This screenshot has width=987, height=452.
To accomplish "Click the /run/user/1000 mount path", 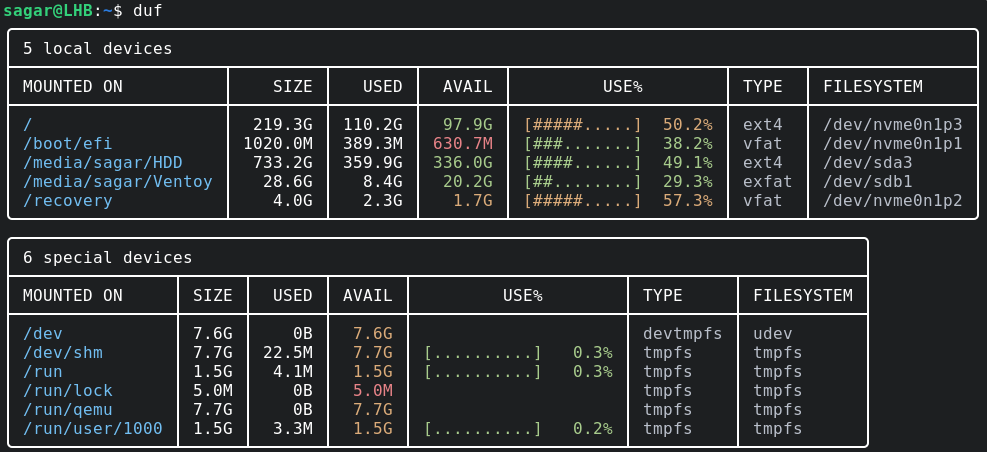I will coord(92,429).
